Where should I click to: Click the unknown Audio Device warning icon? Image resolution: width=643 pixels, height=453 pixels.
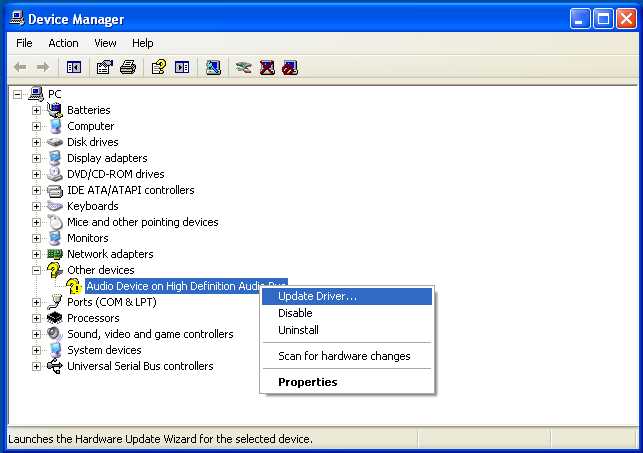[74, 286]
